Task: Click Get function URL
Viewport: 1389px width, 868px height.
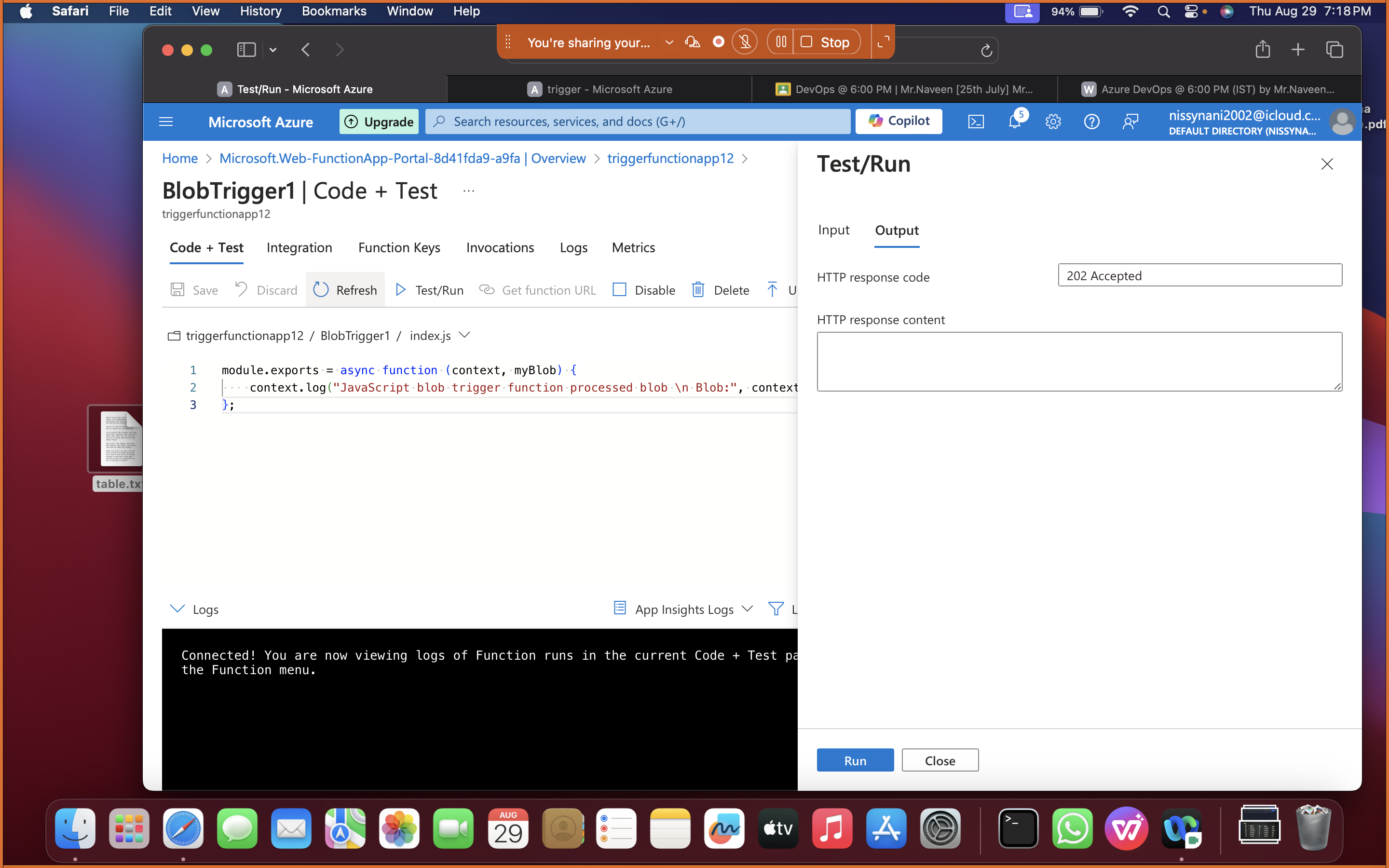Action: [x=538, y=290]
